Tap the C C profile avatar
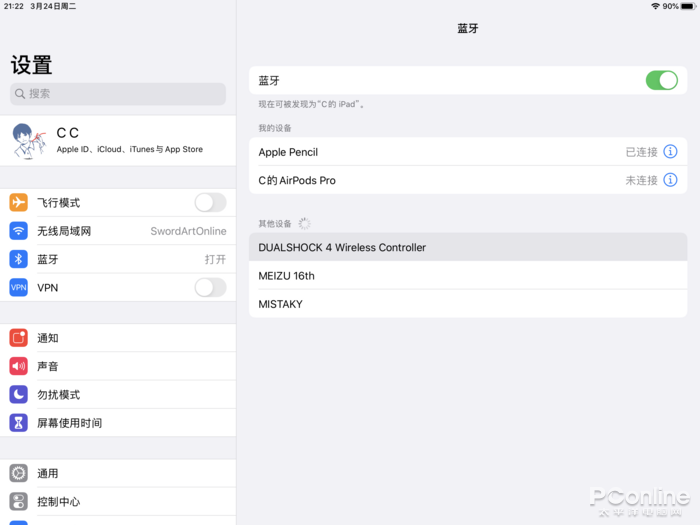 tap(29, 141)
